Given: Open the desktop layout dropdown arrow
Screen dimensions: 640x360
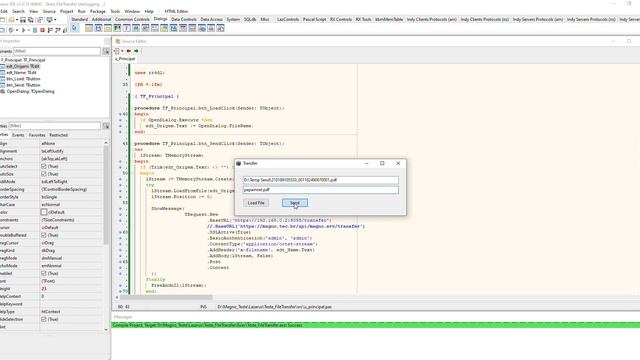Looking at the screenshot, I should pos(55,20).
